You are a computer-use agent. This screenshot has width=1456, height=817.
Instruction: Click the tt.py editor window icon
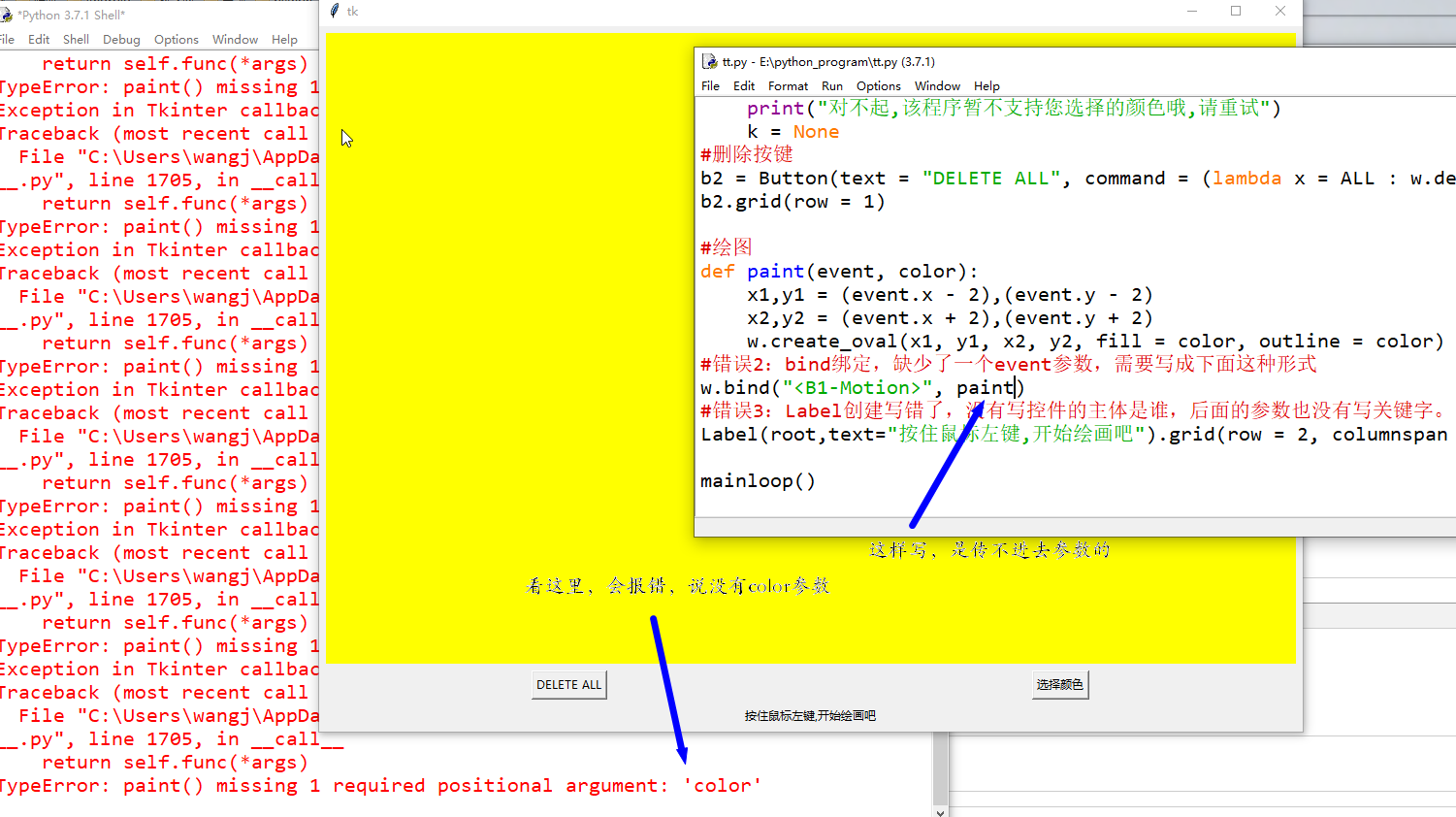710,61
